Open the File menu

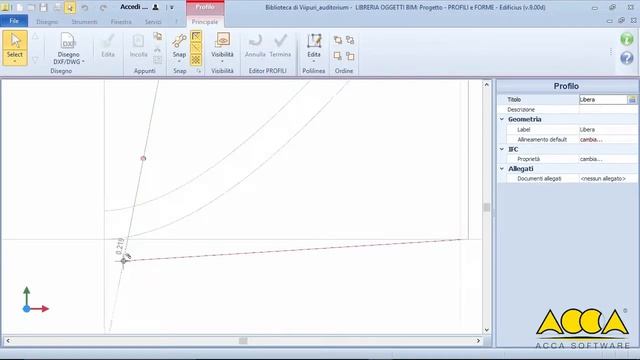[x=14, y=21]
